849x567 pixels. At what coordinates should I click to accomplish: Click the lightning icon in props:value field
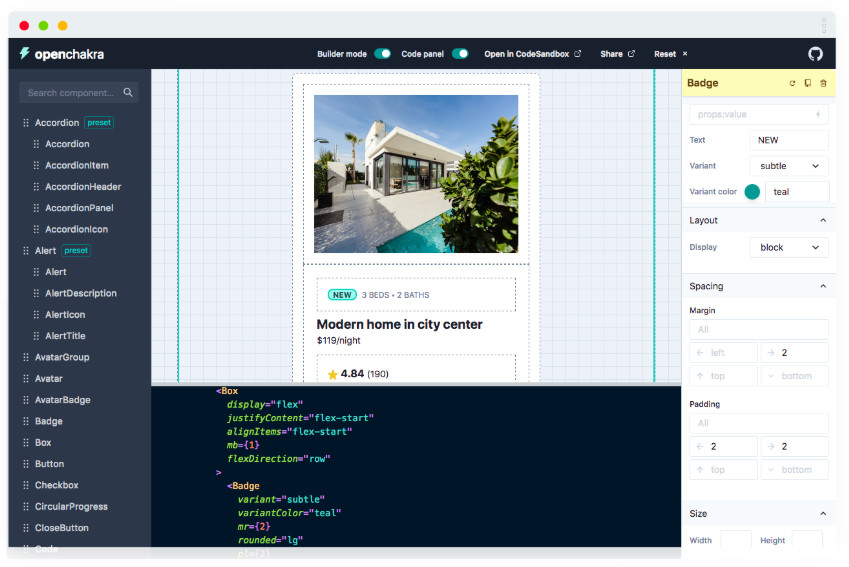pos(818,114)
